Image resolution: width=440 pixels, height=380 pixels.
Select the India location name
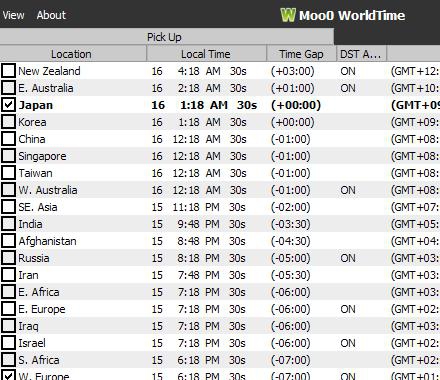tap(30, 224)
